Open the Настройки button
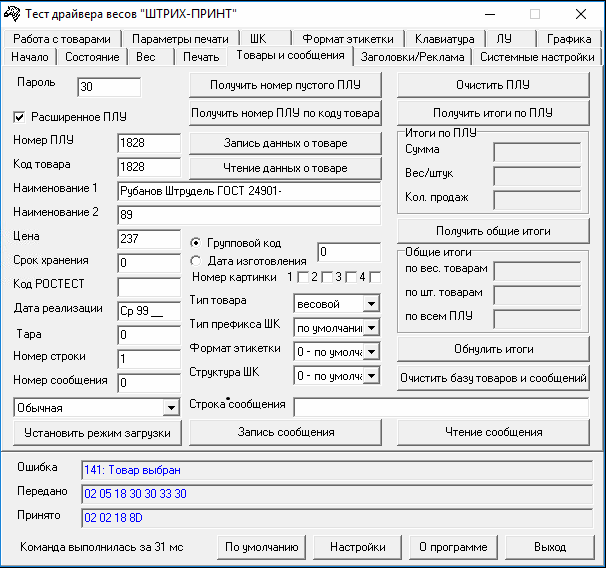The height and width of the screenshot is (568, 606). click(357, 547)
